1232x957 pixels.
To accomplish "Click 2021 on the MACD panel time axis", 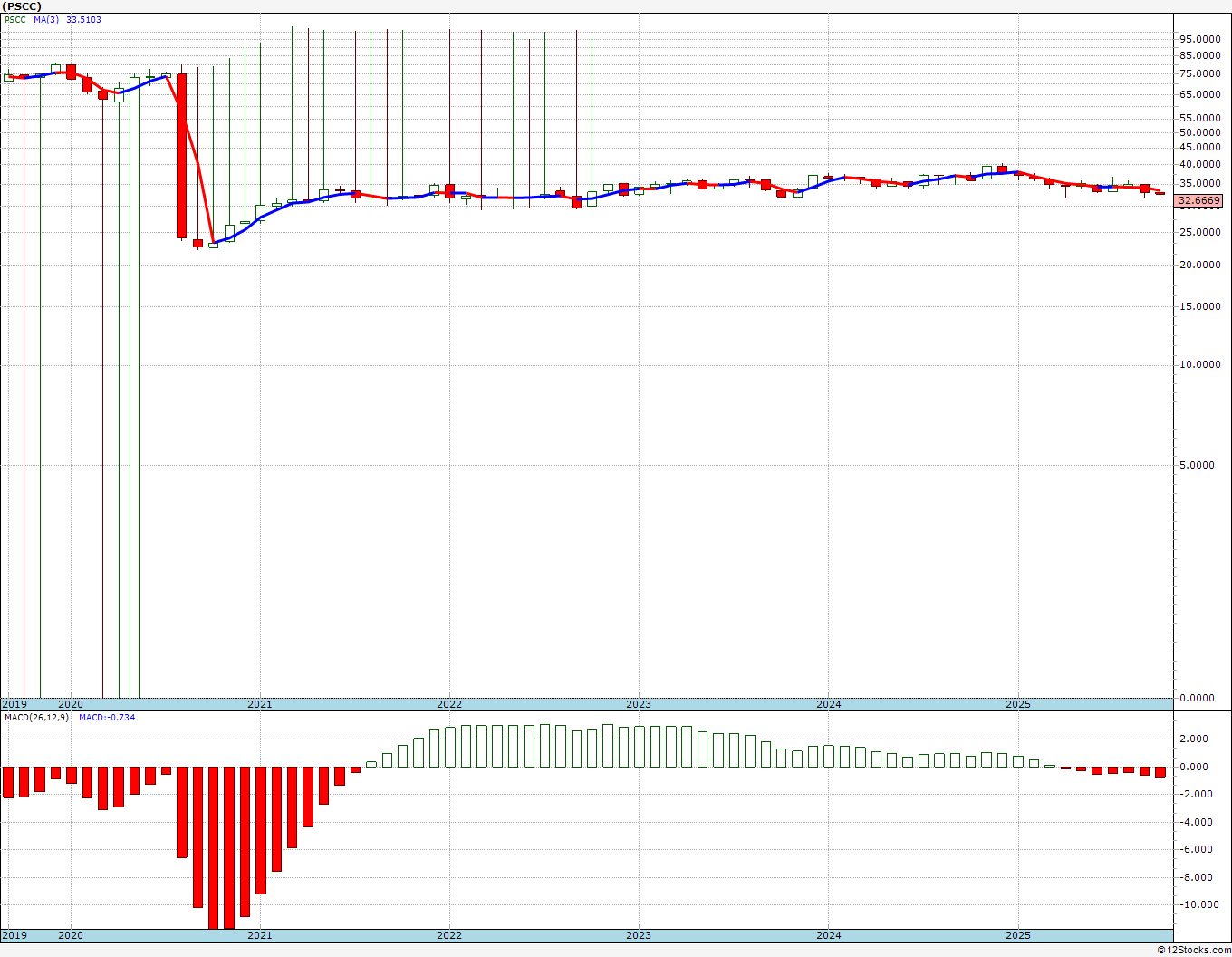I will click(x=260, y=935).
